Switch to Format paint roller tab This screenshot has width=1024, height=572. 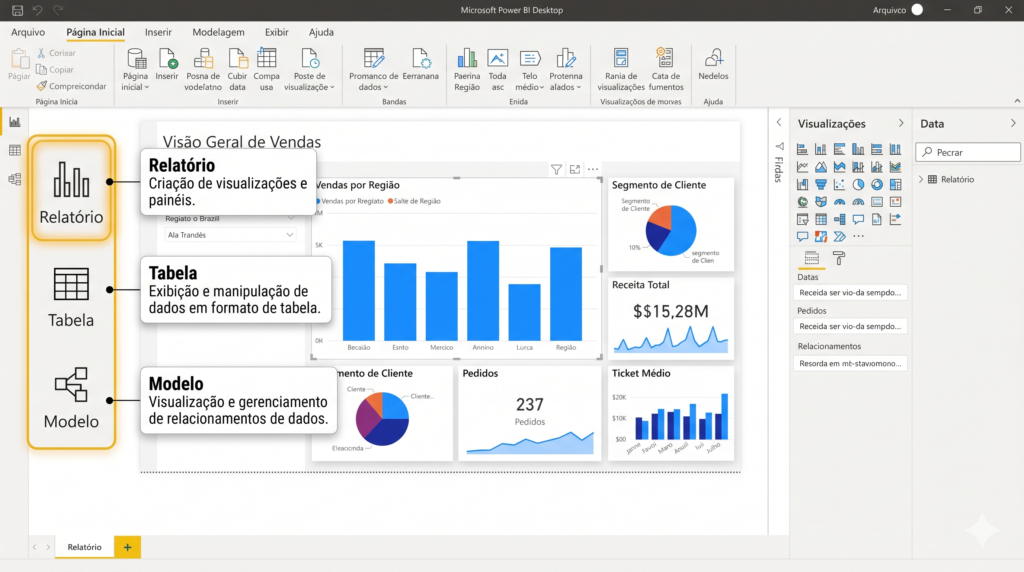click(x=839, y=258)
